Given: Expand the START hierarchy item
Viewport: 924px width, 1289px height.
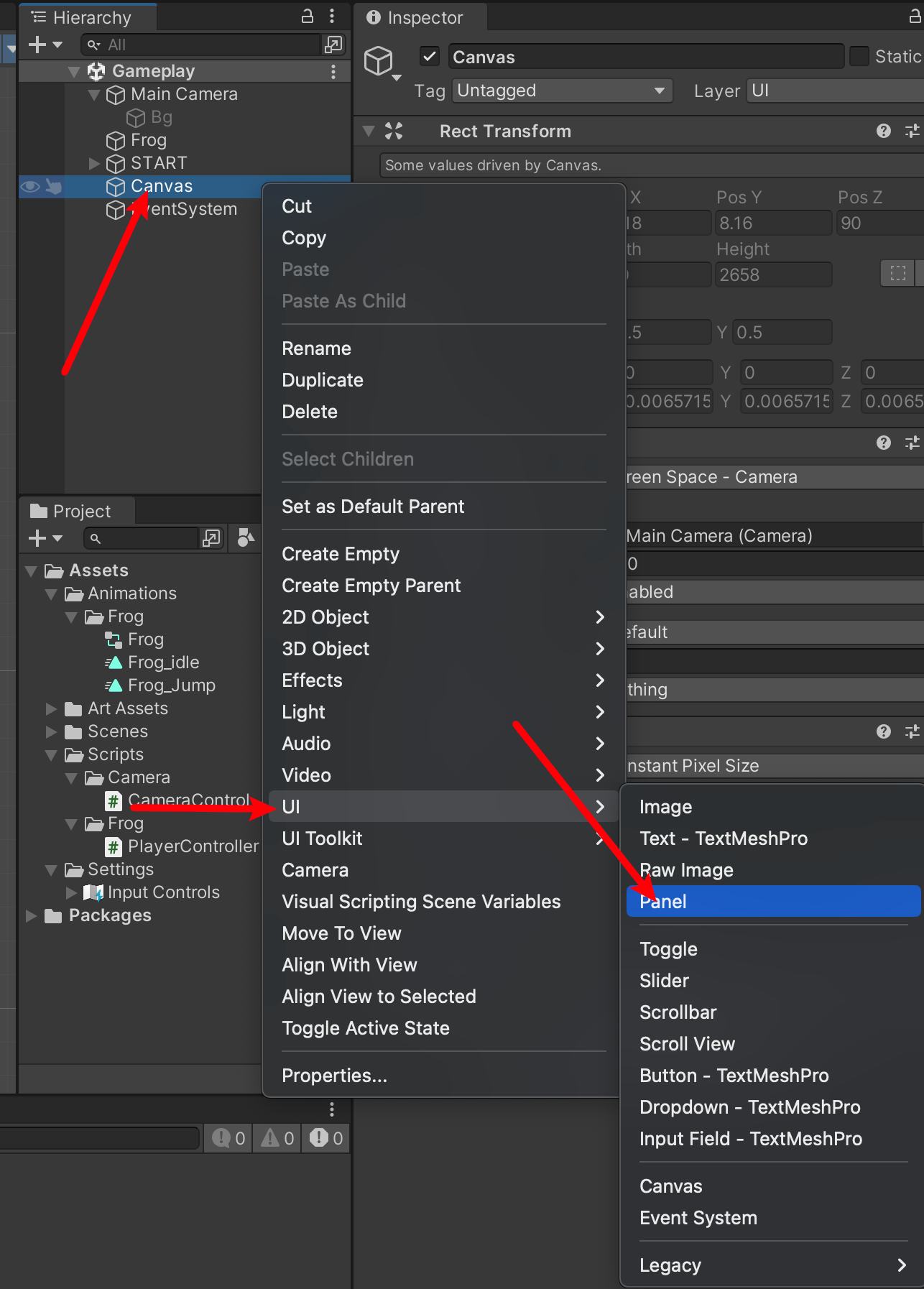Looking at the screenshot, I should pyautogui.click(x=94, y=163).
